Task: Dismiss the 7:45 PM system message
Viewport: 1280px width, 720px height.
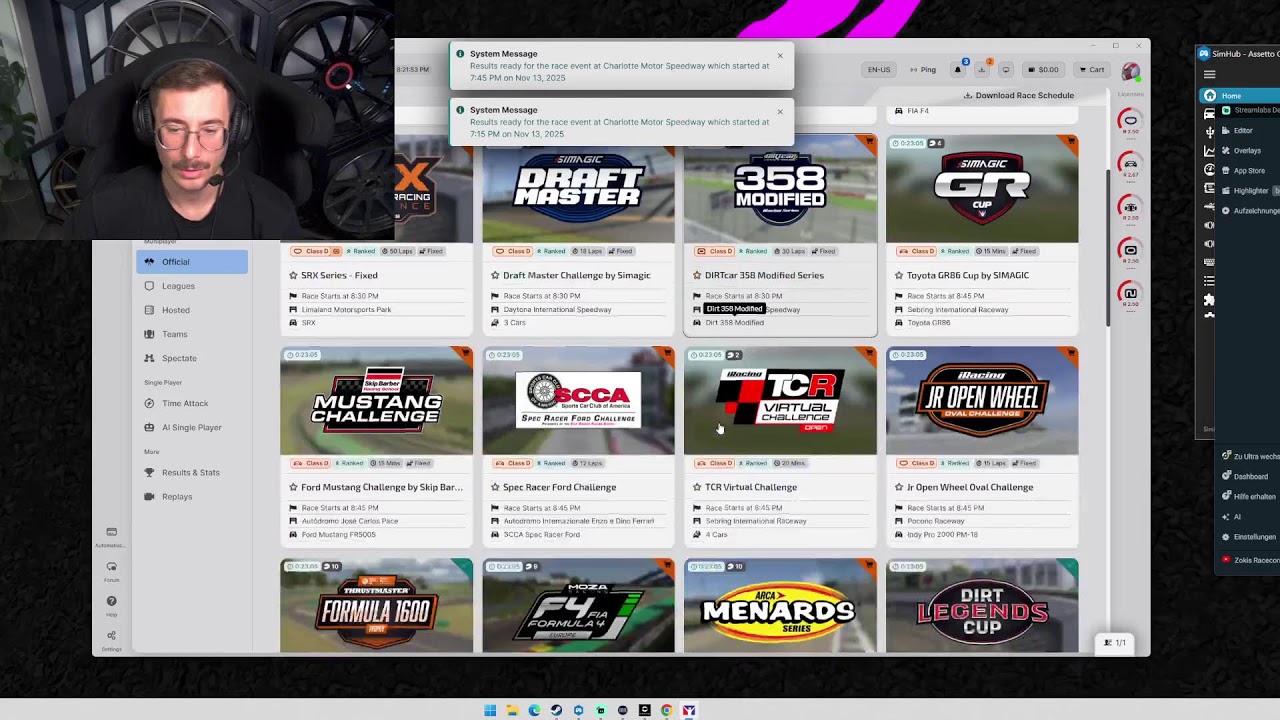Action: (x=780, y=55)
